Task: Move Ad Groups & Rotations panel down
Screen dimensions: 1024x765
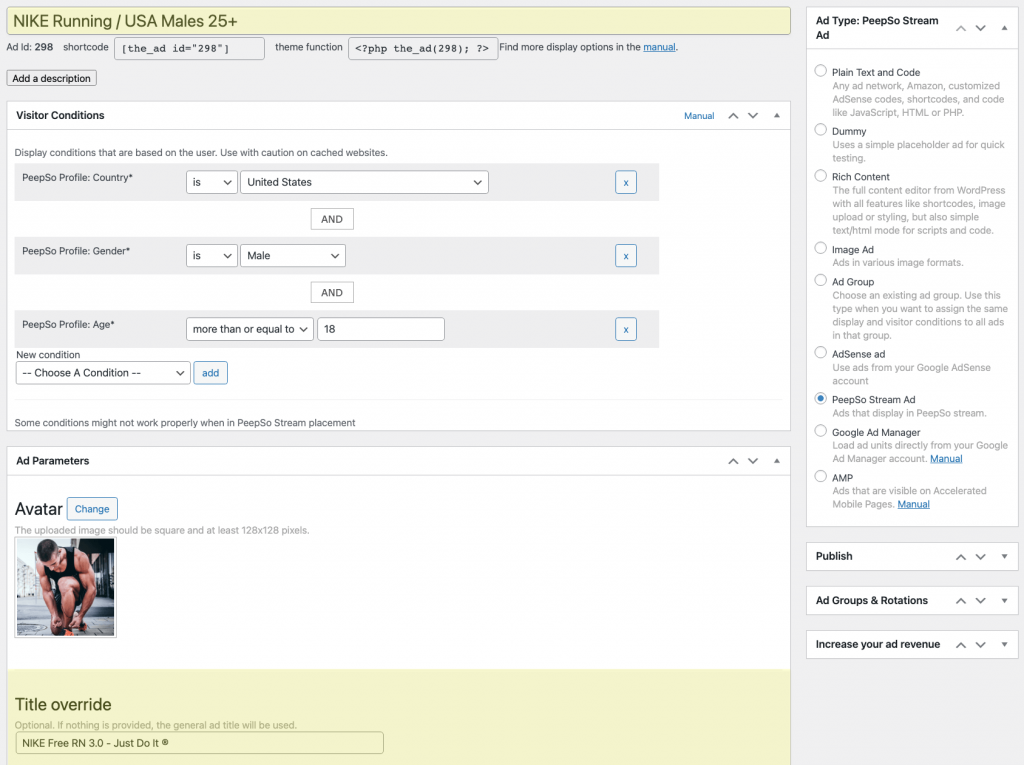Action: [x=980, y=601]
